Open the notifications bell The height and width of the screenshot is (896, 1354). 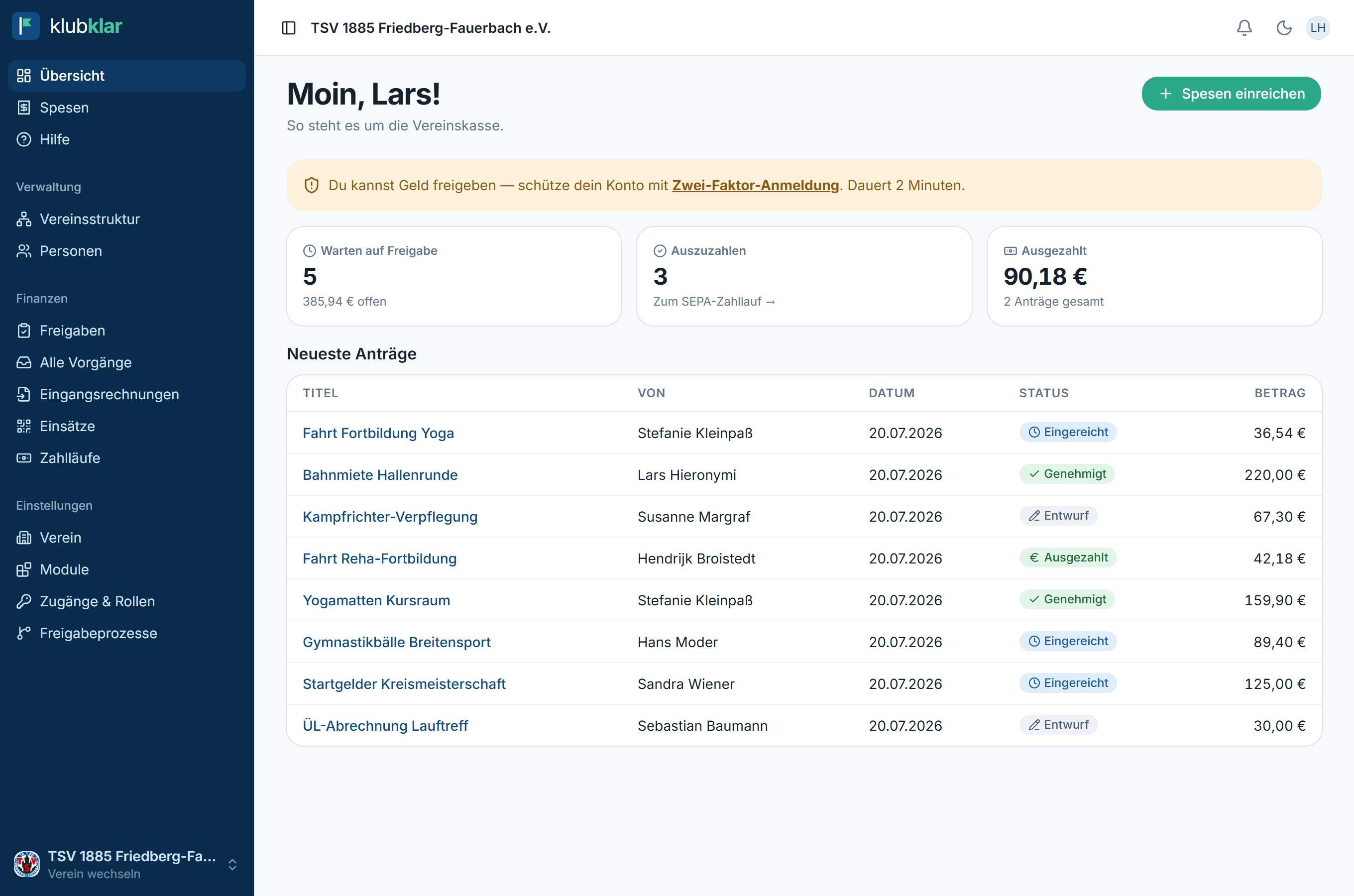click(1243, 28)
